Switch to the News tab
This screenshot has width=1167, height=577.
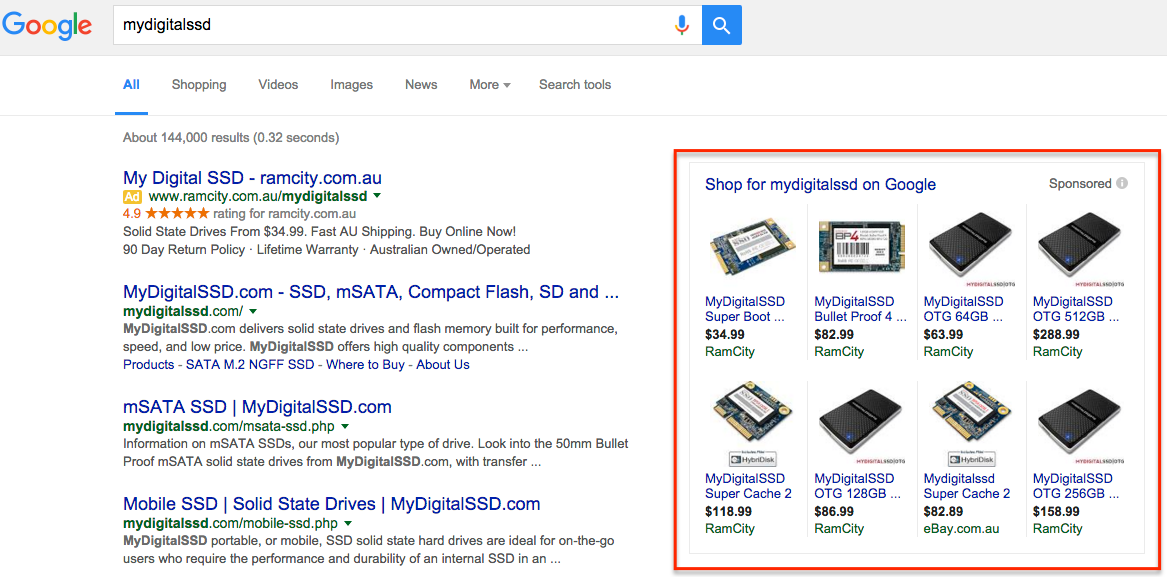421,85
